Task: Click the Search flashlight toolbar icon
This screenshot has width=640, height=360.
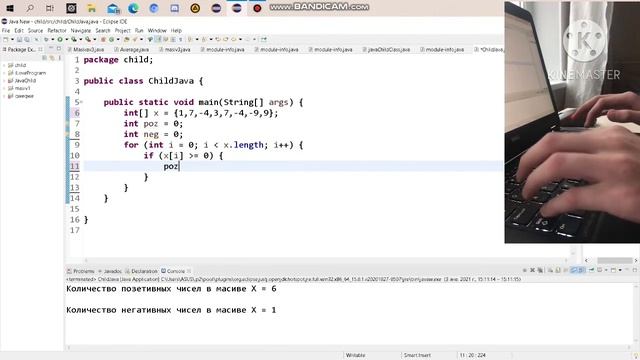Action: pos(135,40)
